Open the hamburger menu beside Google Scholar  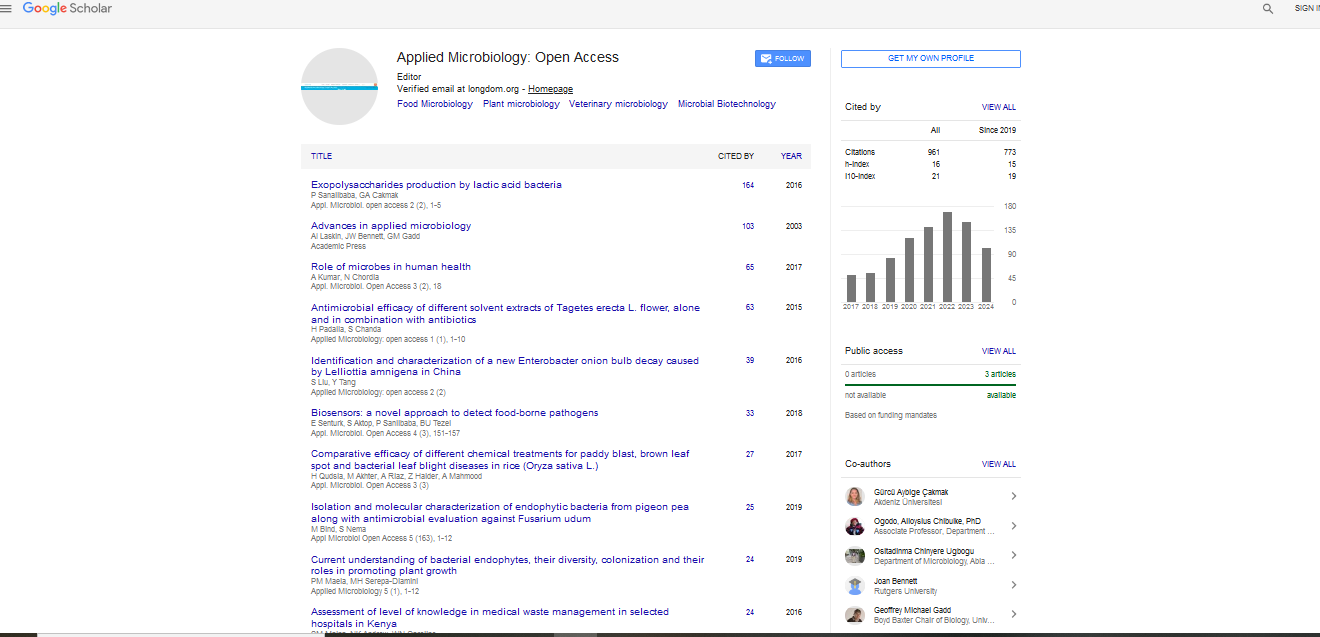(x=6, y=8)
